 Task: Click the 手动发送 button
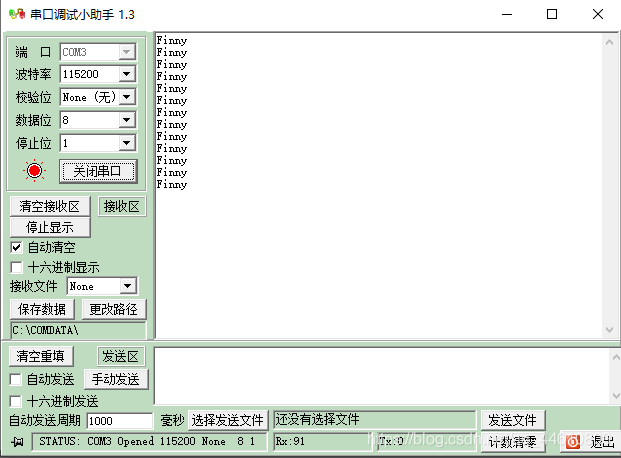[x=116, y=379]
